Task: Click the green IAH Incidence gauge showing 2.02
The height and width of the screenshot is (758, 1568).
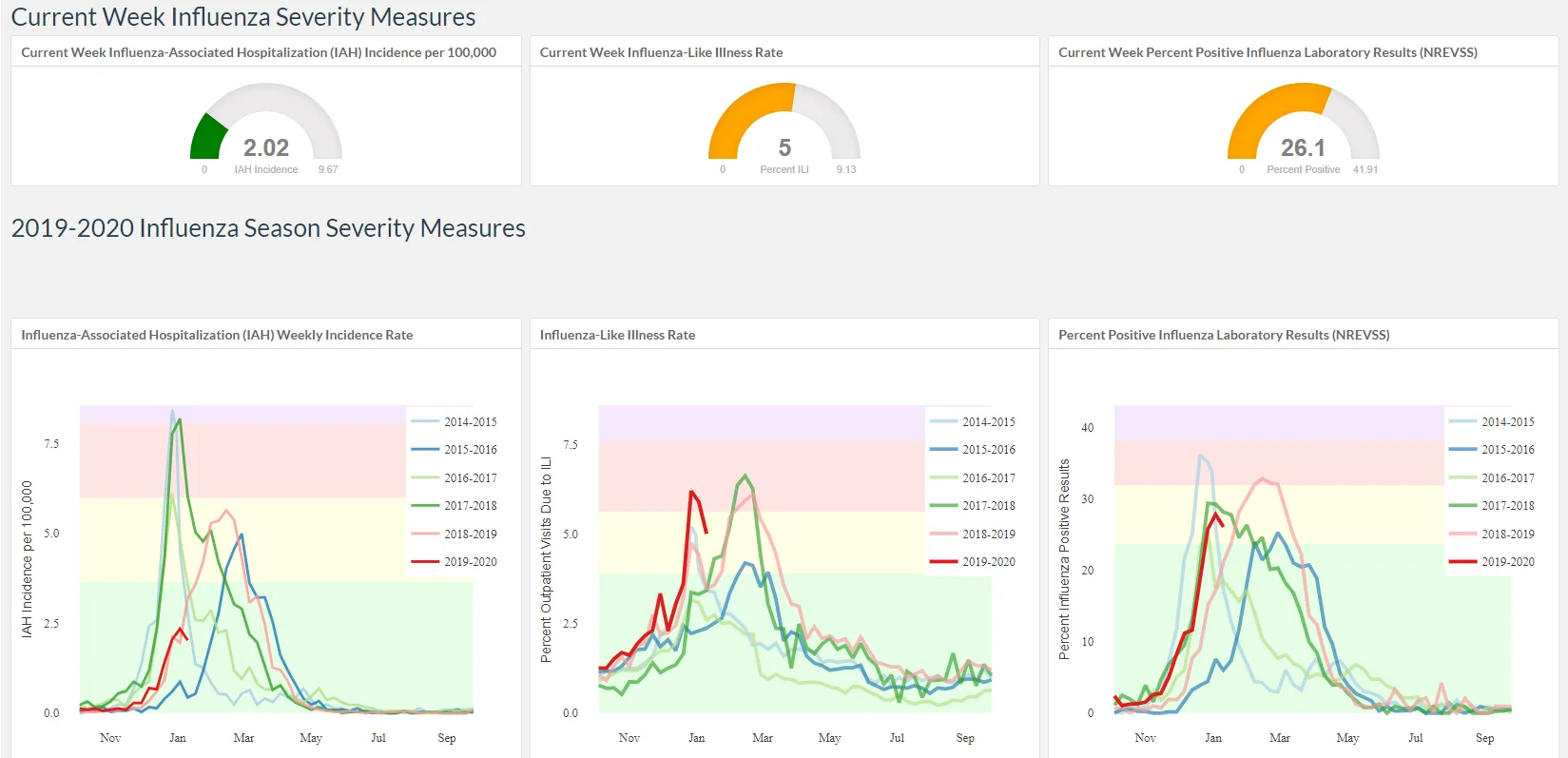Action: coord(266,122)
